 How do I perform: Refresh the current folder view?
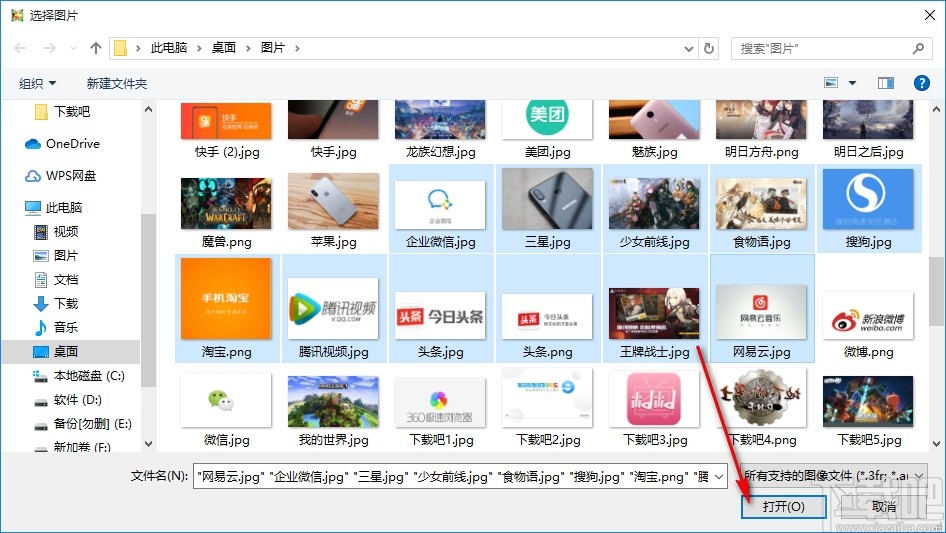(x=710, y=48)
